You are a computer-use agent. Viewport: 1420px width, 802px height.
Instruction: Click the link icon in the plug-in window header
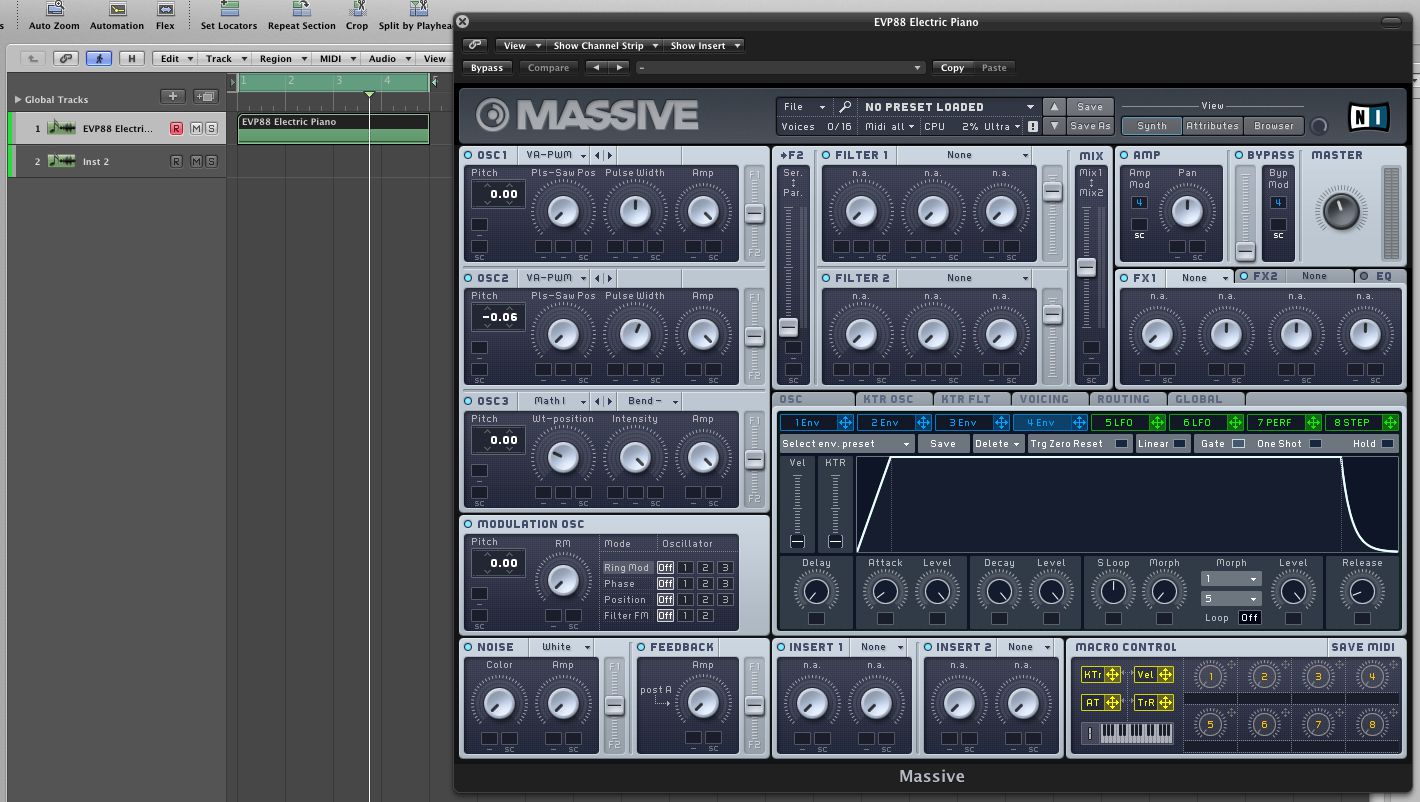(x=474, y=45)
